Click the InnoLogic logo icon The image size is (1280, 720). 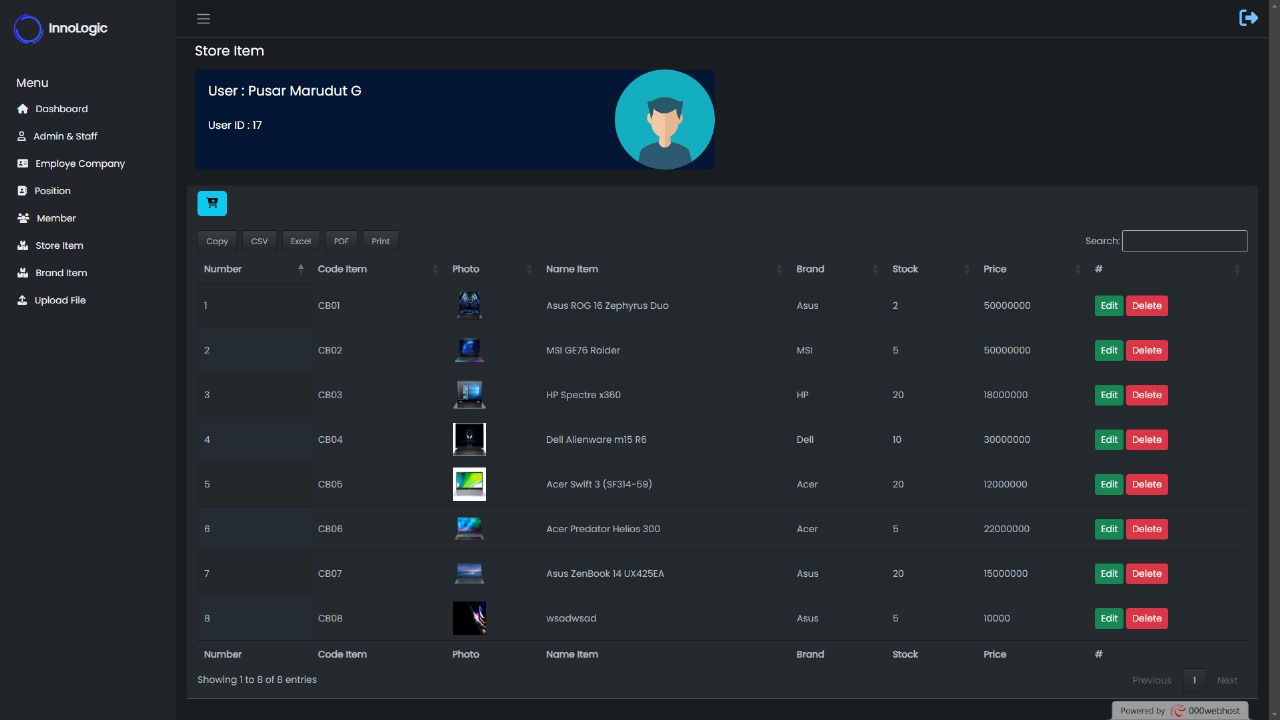(28, 29)
